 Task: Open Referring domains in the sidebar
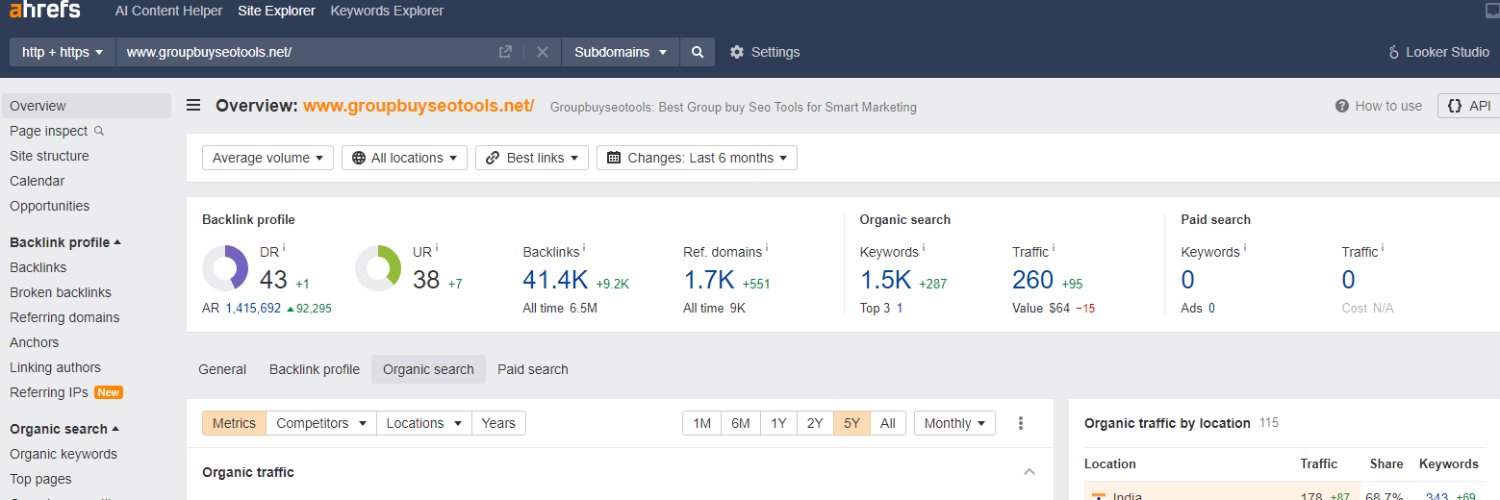tap(64, 317)
